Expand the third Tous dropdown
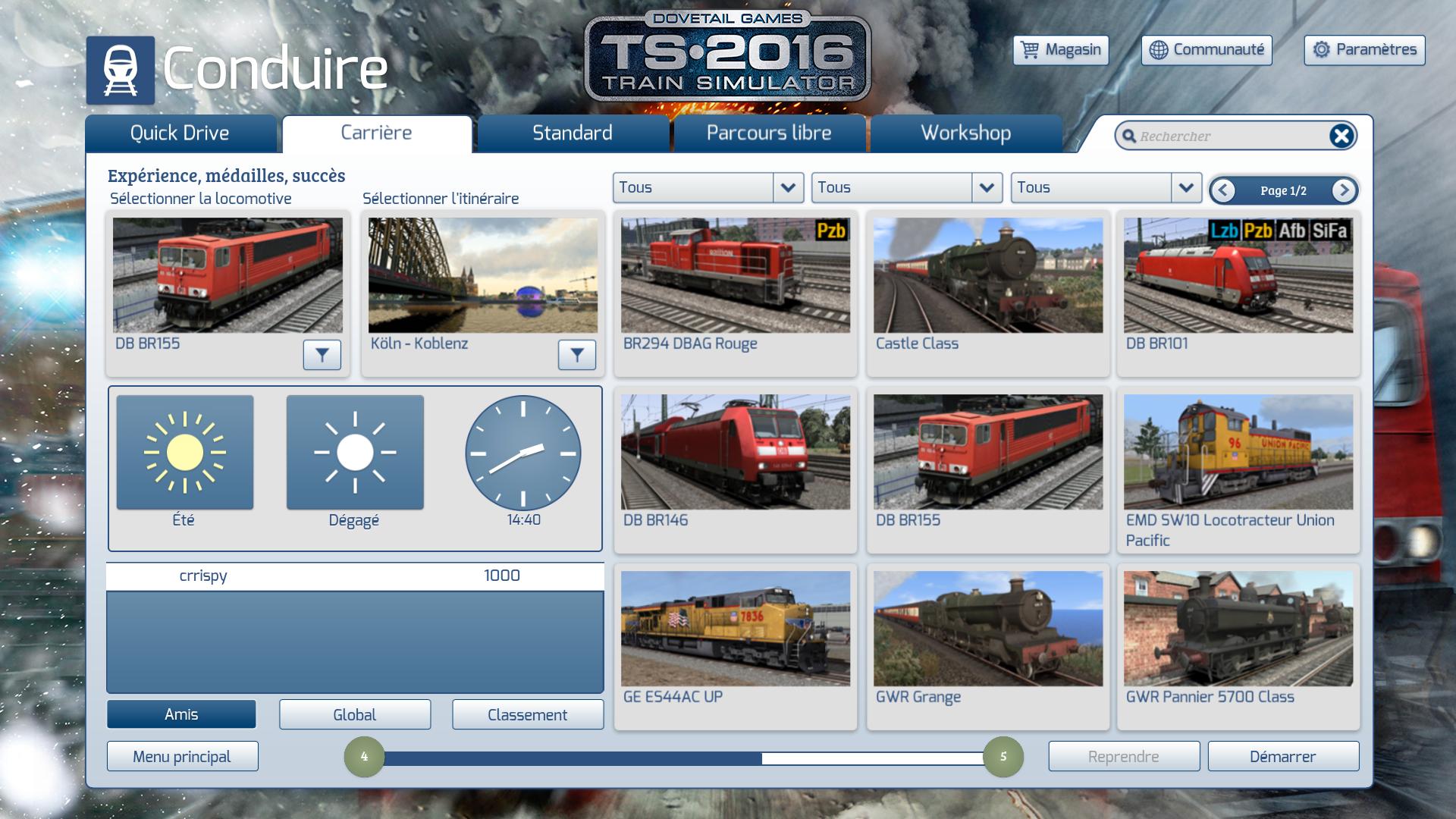Image resolution: width=1456 pixels, height=819 pixels. (x=1185, y=187)
